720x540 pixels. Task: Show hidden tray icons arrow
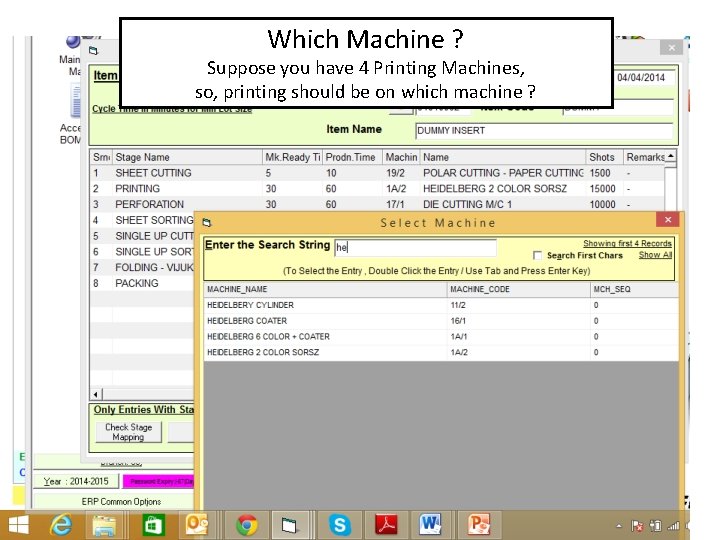[x=619, y=526]
